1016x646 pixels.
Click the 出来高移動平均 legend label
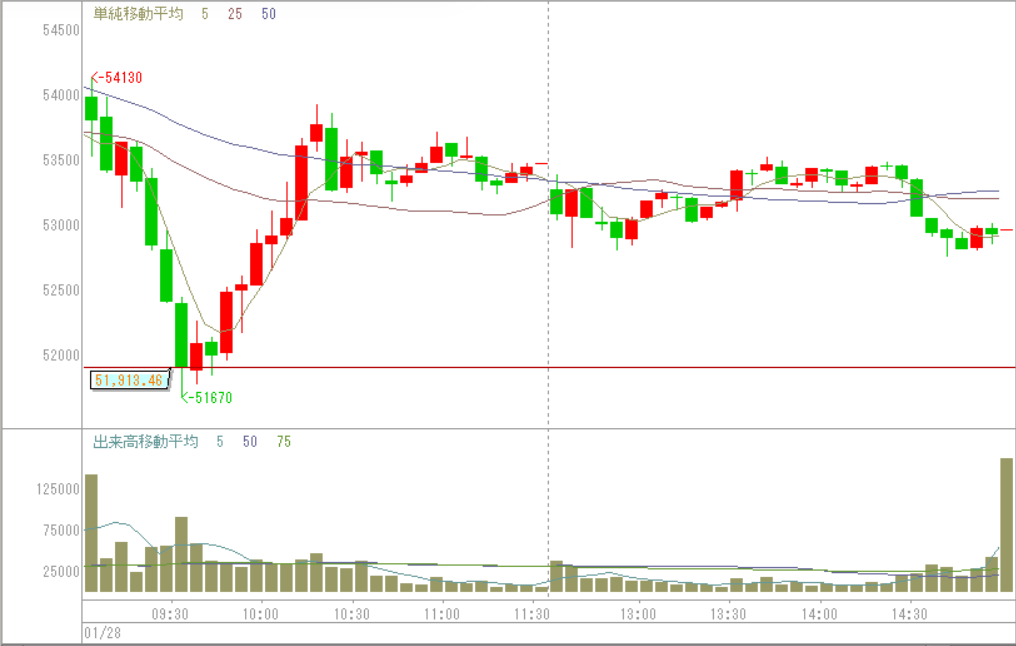(146, 442)
